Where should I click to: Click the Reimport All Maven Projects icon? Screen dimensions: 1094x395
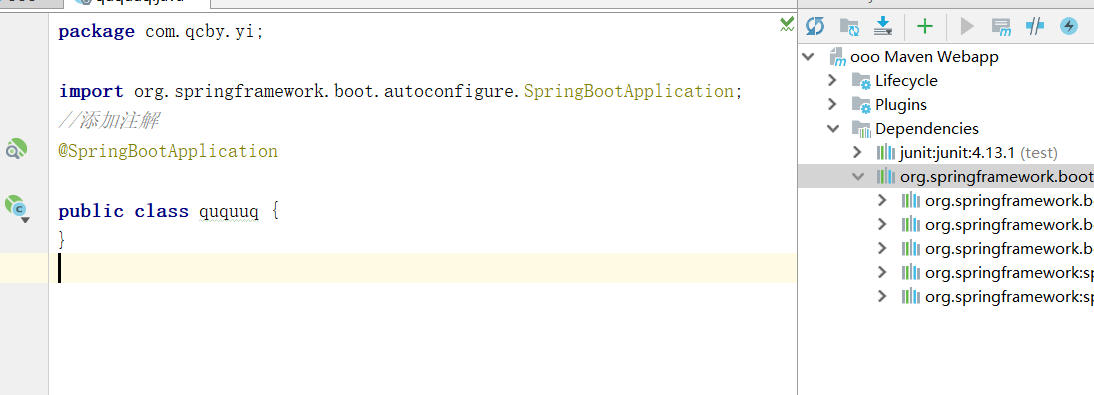tap(814, 27)
